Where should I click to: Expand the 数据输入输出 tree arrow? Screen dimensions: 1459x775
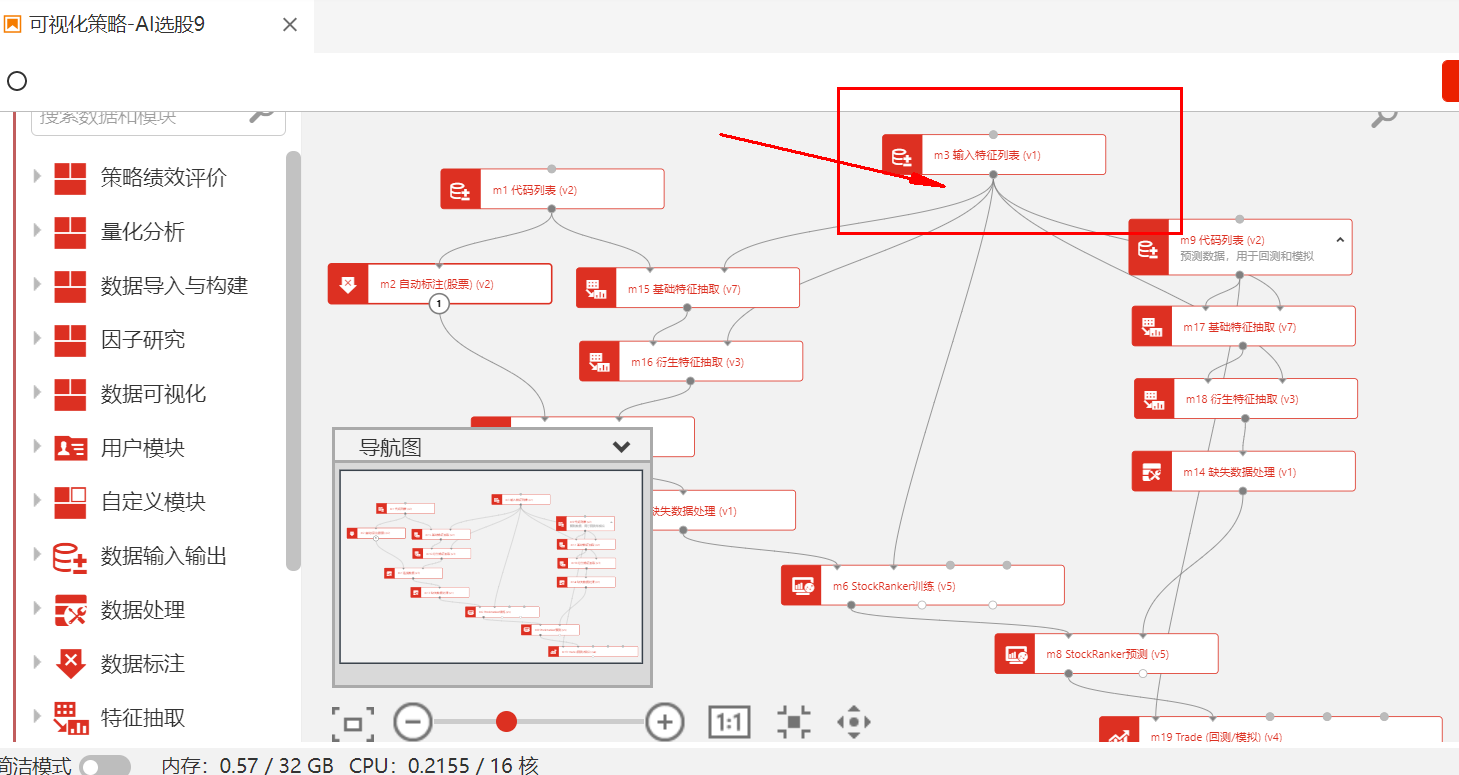tap(37, 555)
